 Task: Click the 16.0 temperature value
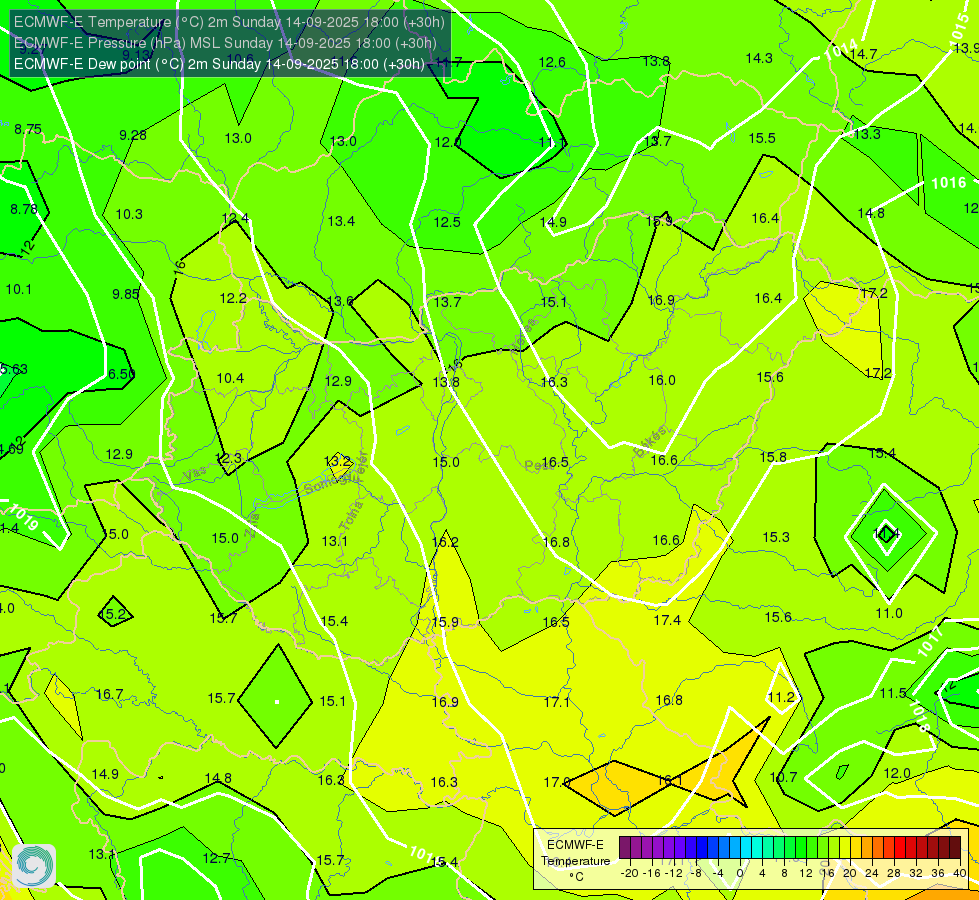click(662, 380)
